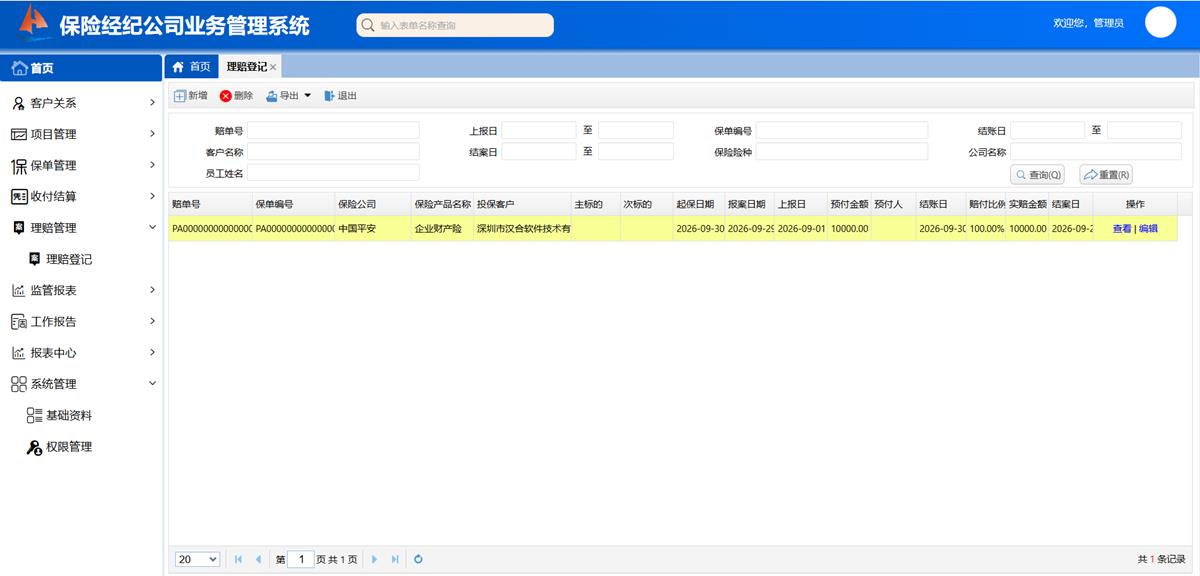The image size is (1200, 576).
Task: Click the 员工姓名 input field
Action: tap(333, 173)
